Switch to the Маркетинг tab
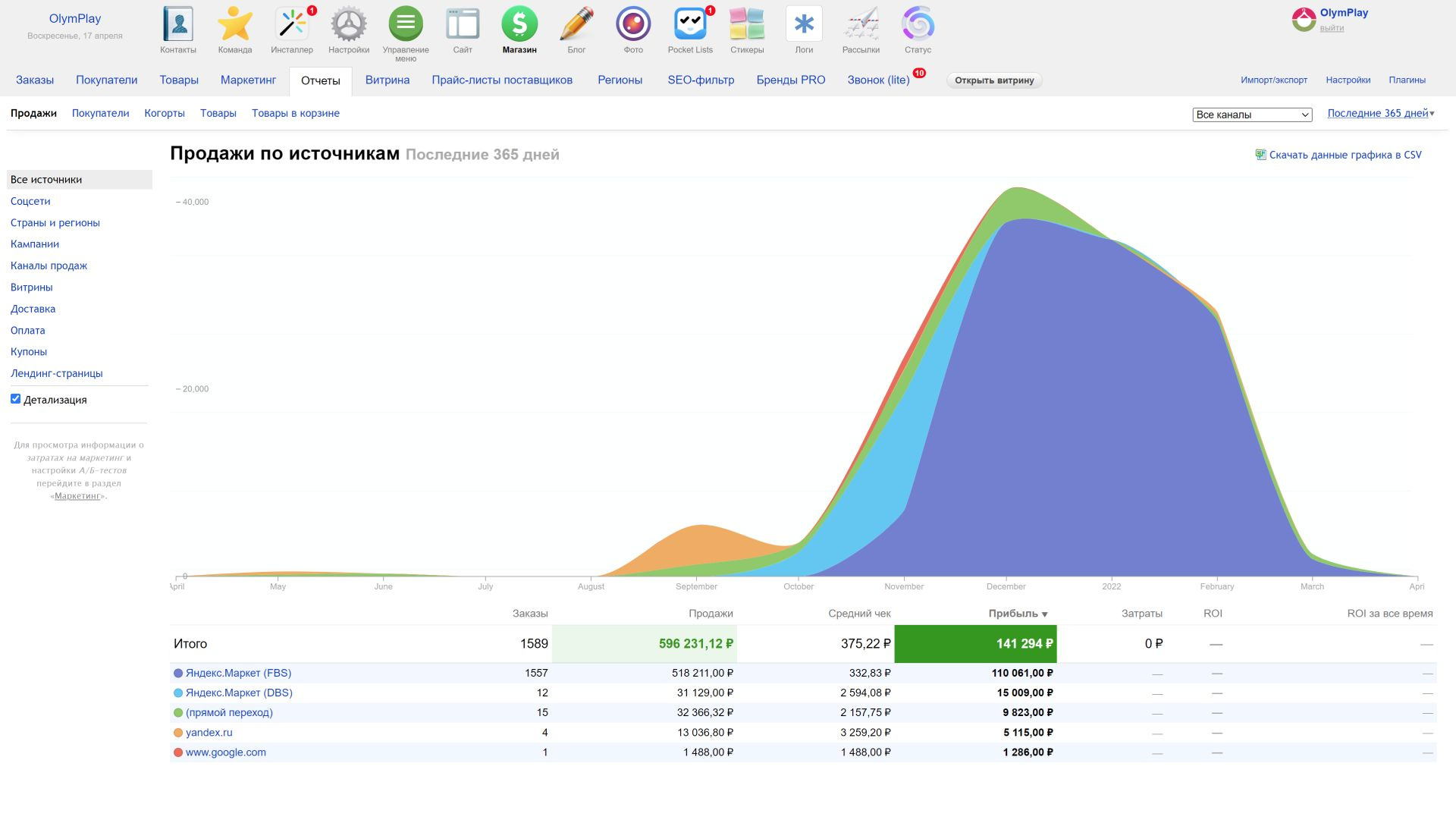1456x820 pixels. click(248, 80)
